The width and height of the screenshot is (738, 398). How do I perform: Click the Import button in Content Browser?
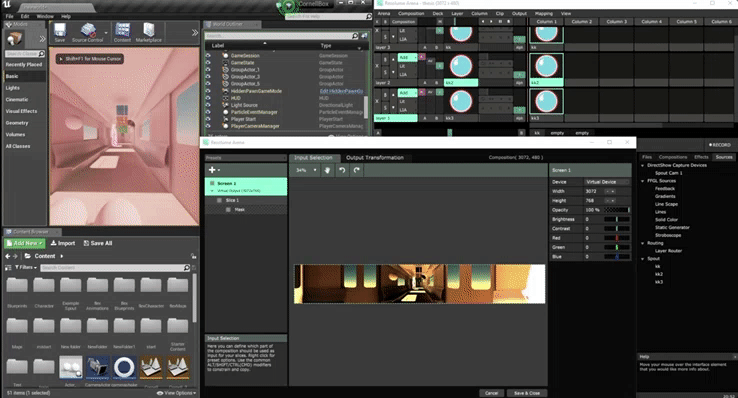(x=63, y=243)
